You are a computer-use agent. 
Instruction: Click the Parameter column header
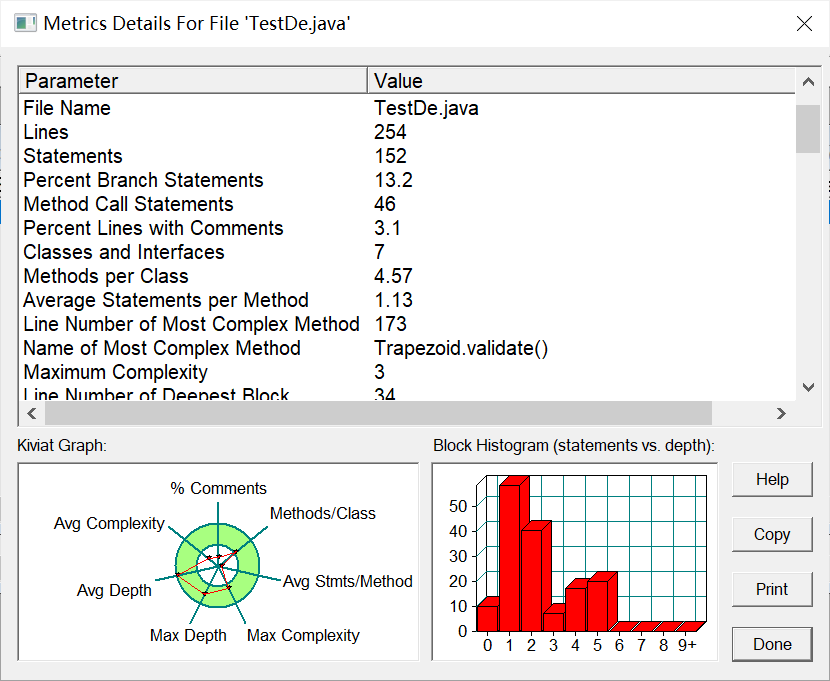click(x=194, y=81)
